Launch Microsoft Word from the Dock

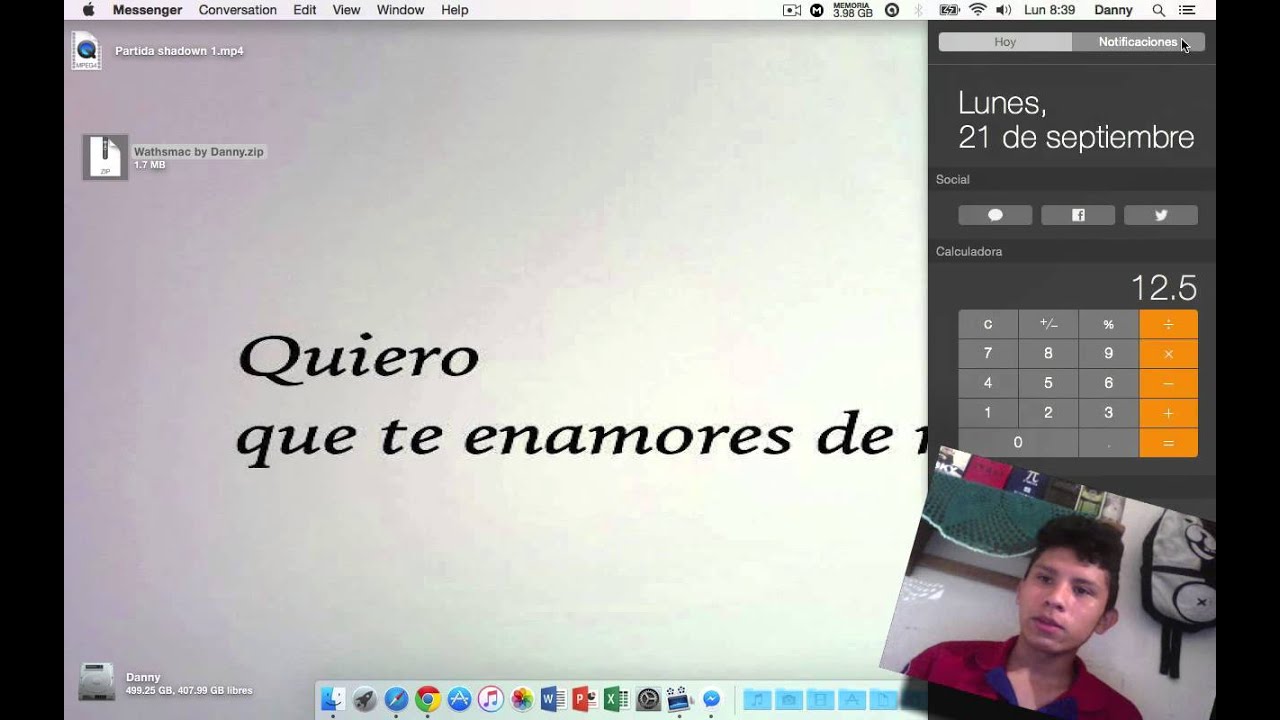click(x=553, y=700)
